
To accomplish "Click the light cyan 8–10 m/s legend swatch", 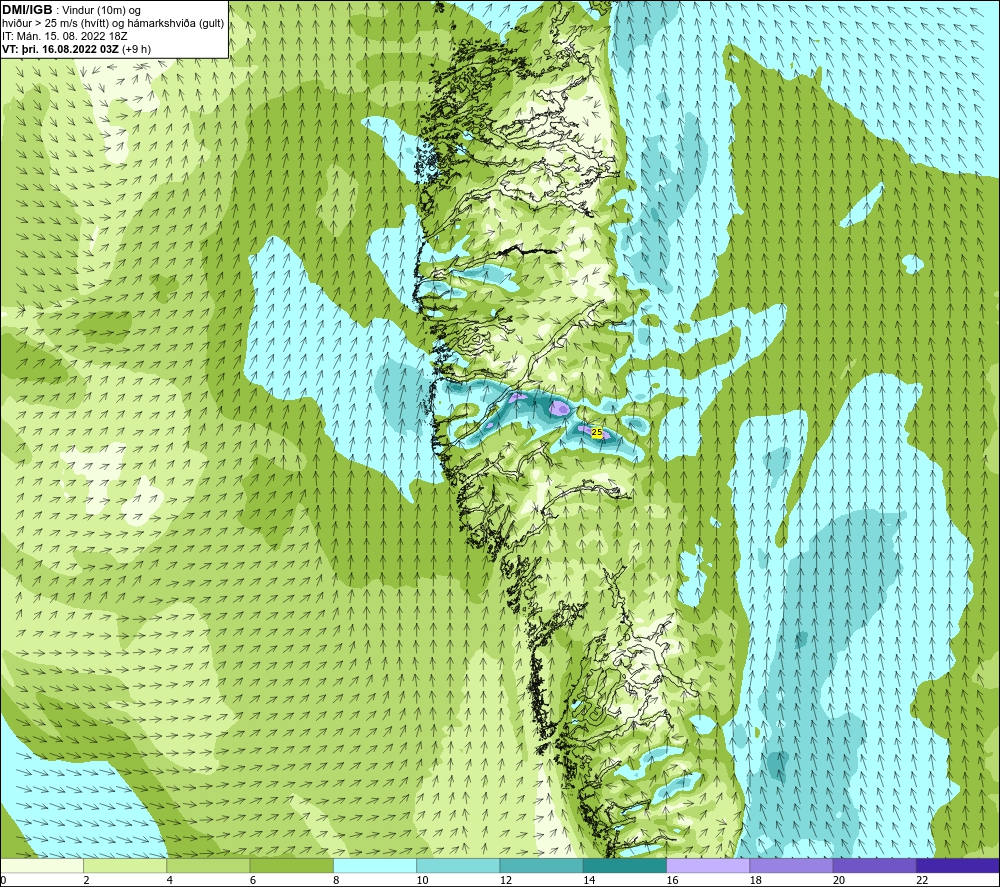I will [375, 865].
